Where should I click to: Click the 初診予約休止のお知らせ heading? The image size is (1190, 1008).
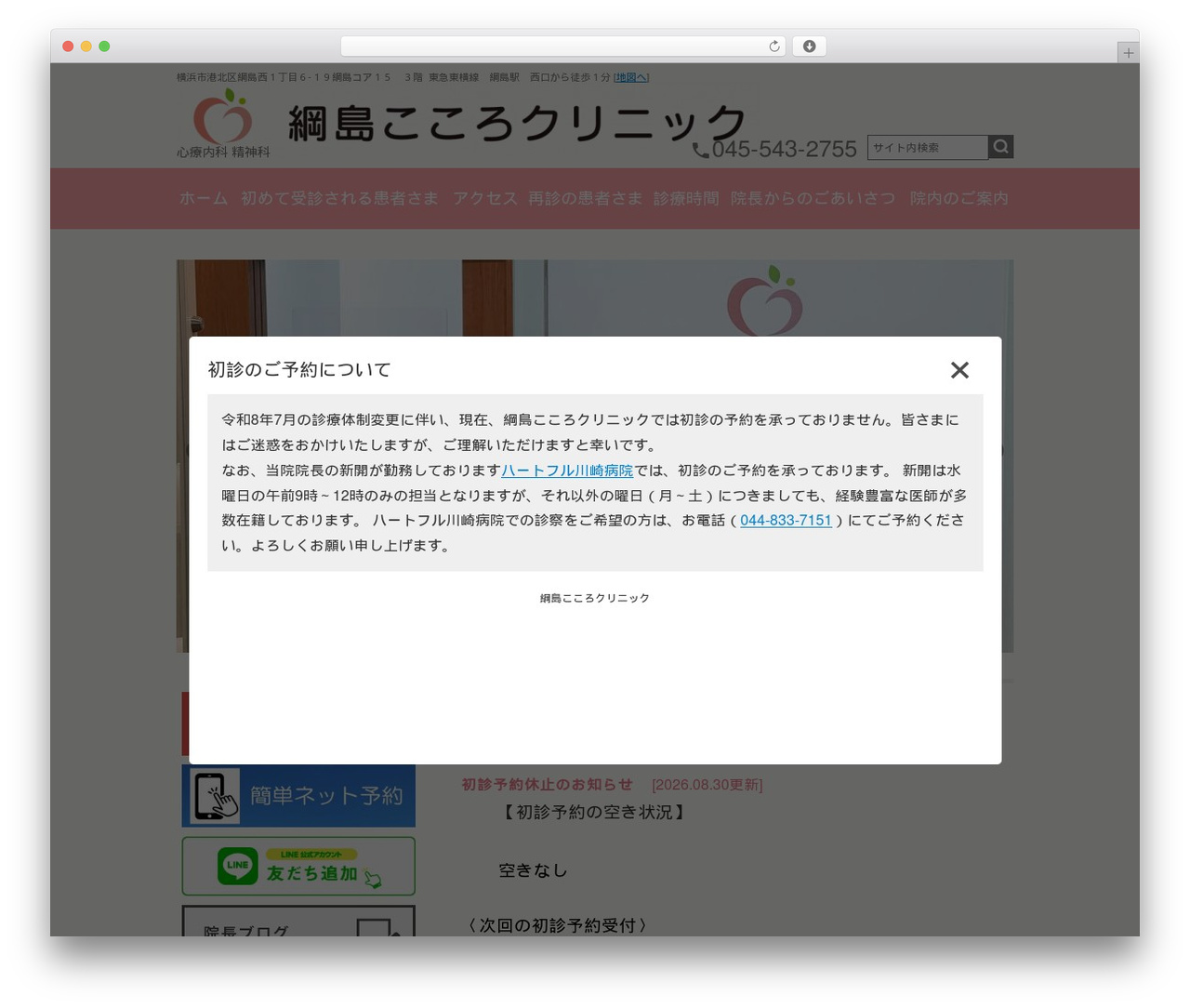pos(547,785)
